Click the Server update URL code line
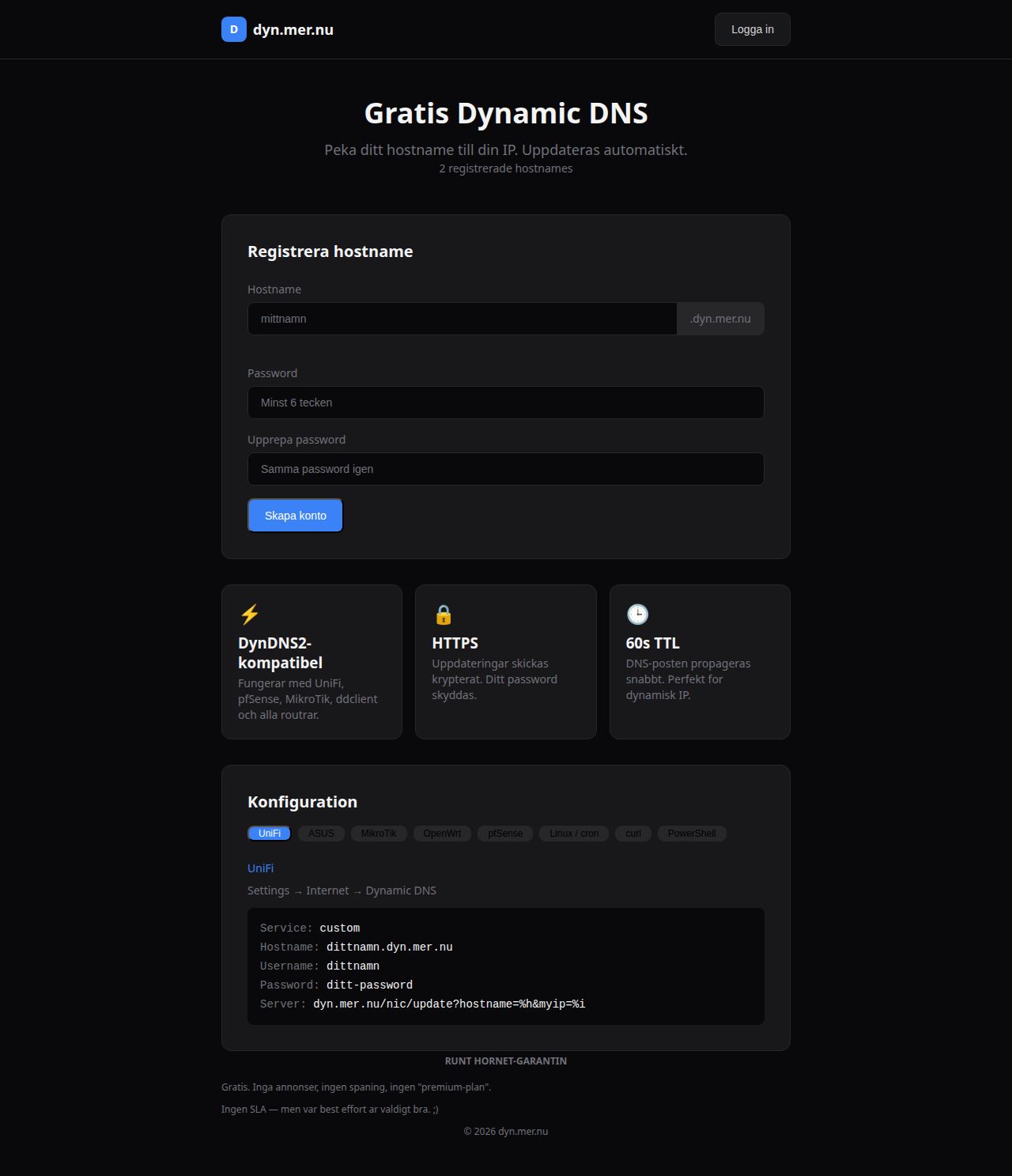This screenshot has width=1012, height=1176. [x=423, y=1004]
